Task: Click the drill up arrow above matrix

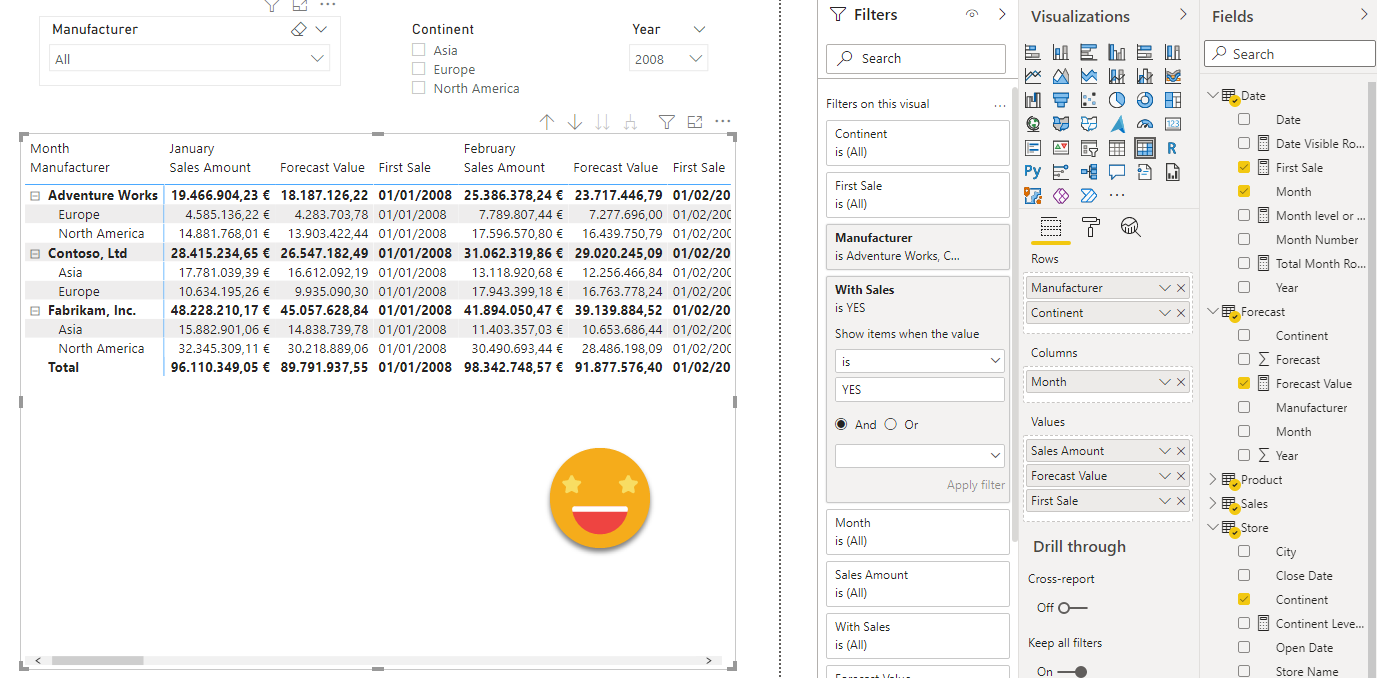Action: tap(546, 122)
